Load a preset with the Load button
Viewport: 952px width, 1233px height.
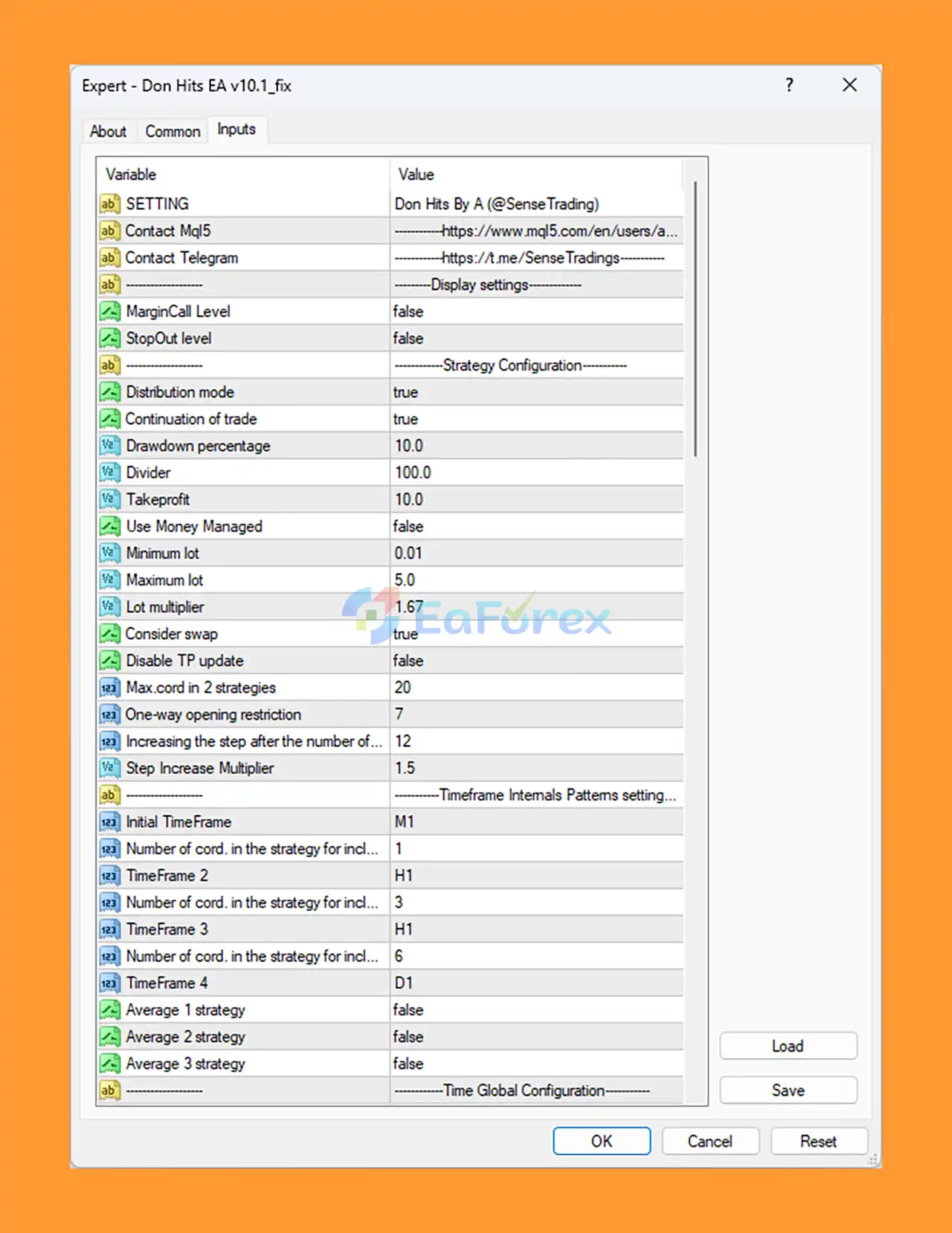788,1045
